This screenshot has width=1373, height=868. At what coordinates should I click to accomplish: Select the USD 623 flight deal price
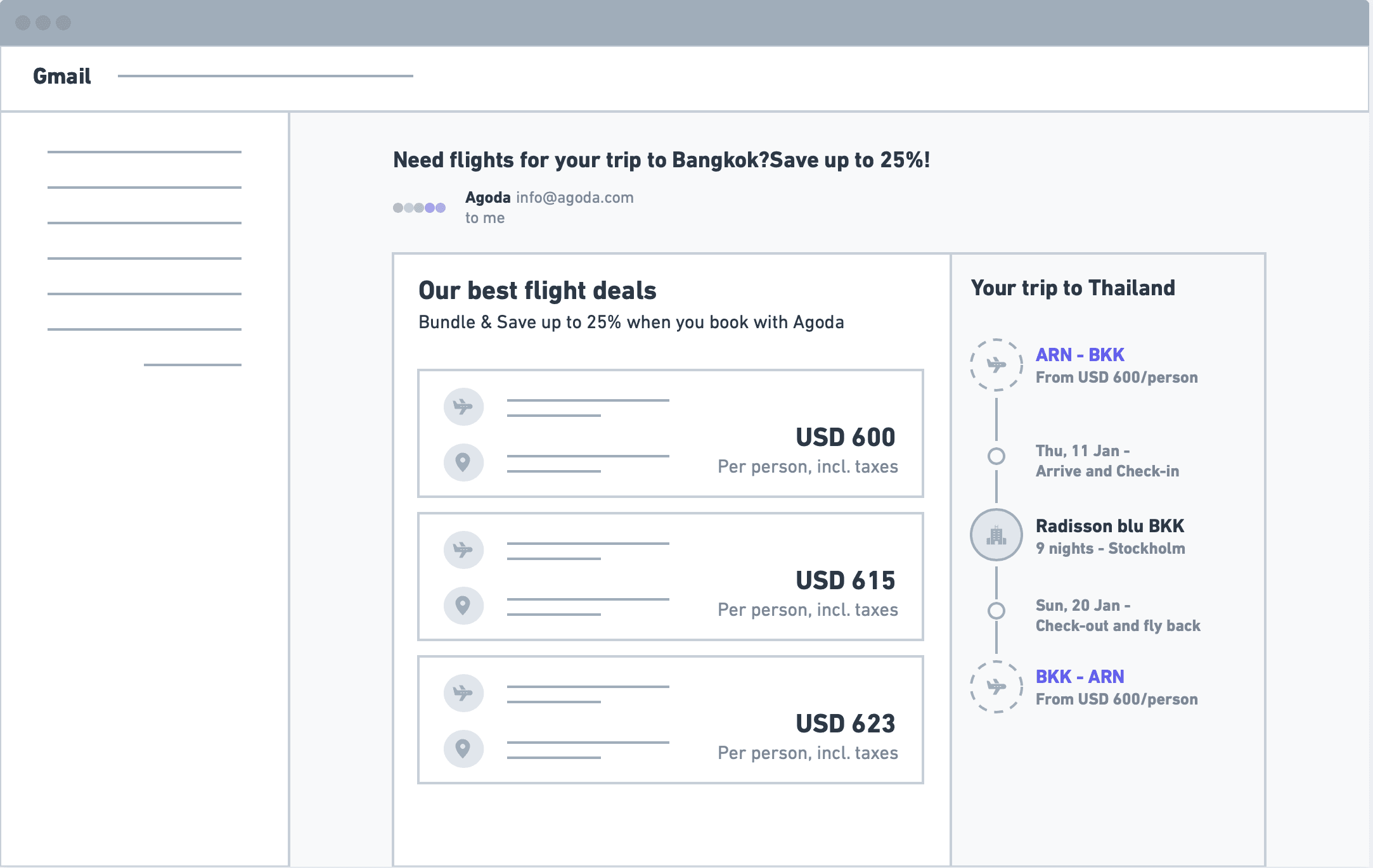click(846, 724)
